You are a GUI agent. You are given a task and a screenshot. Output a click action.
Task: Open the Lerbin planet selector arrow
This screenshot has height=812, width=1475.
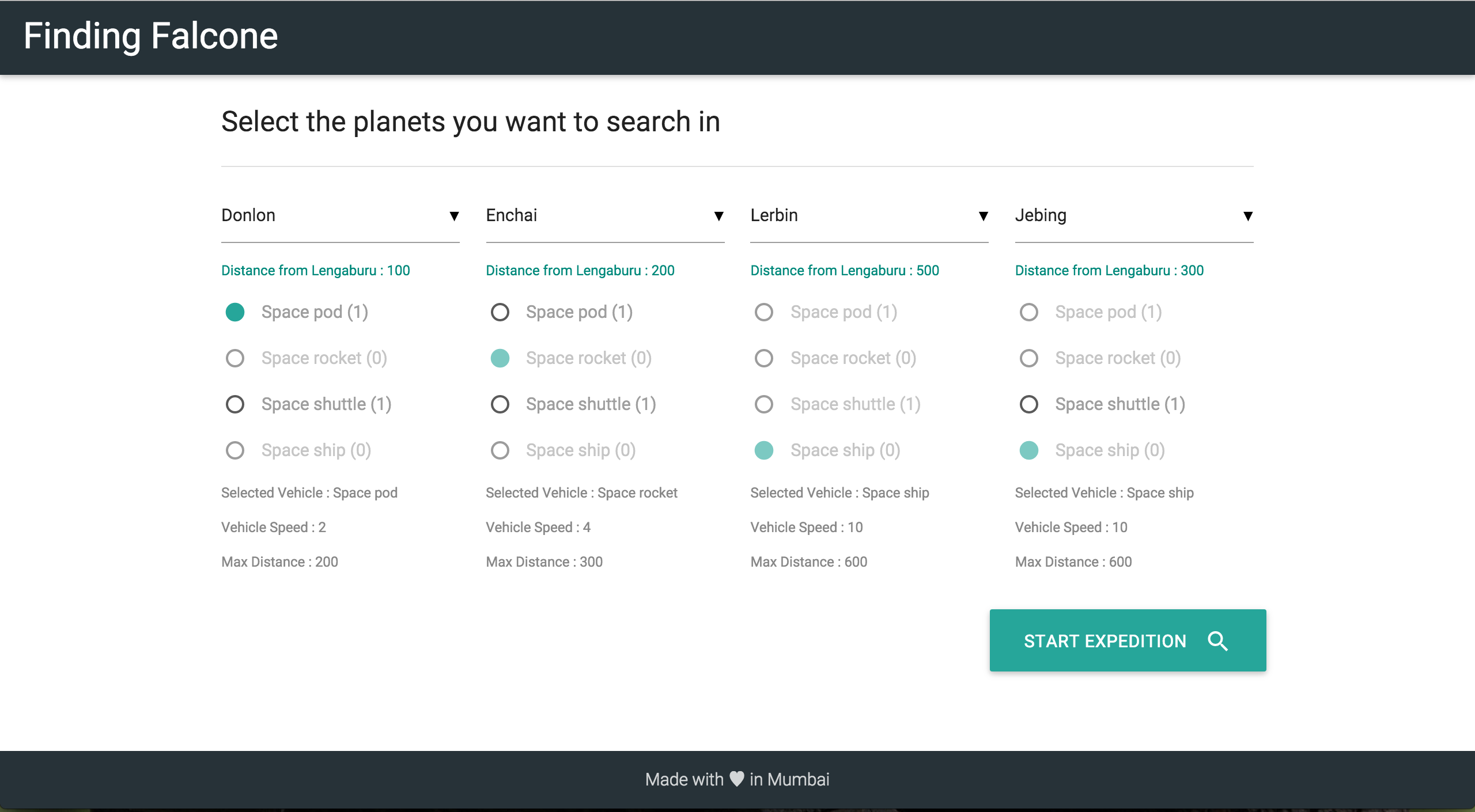pos(983,216)
